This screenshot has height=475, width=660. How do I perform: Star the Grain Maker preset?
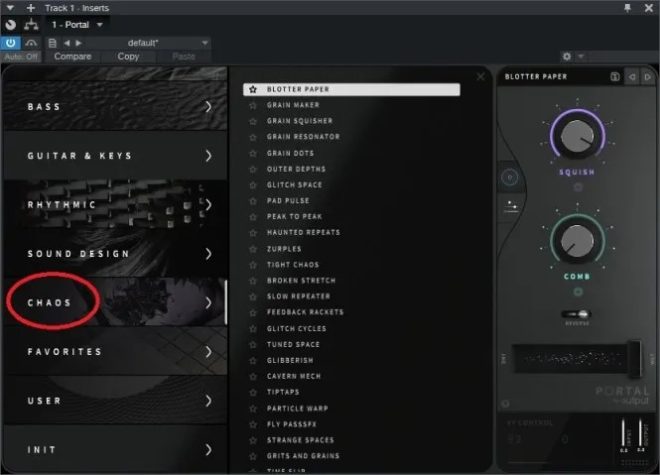coord(253,105)
